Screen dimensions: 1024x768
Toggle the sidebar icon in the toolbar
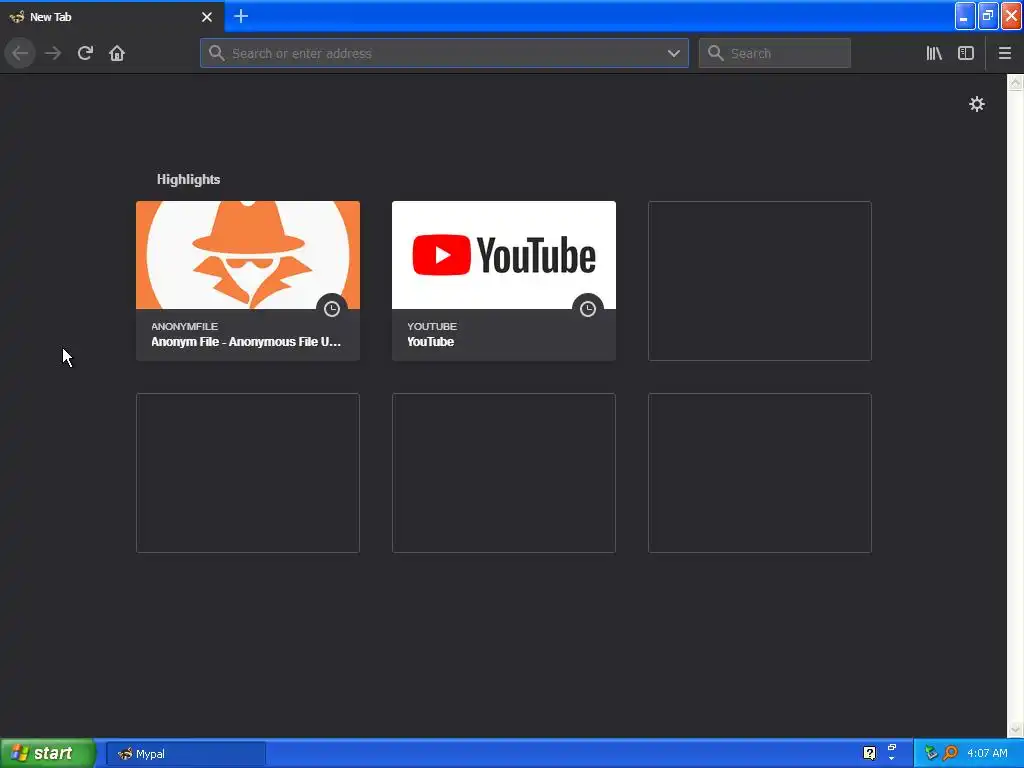(x=966, y=53)
